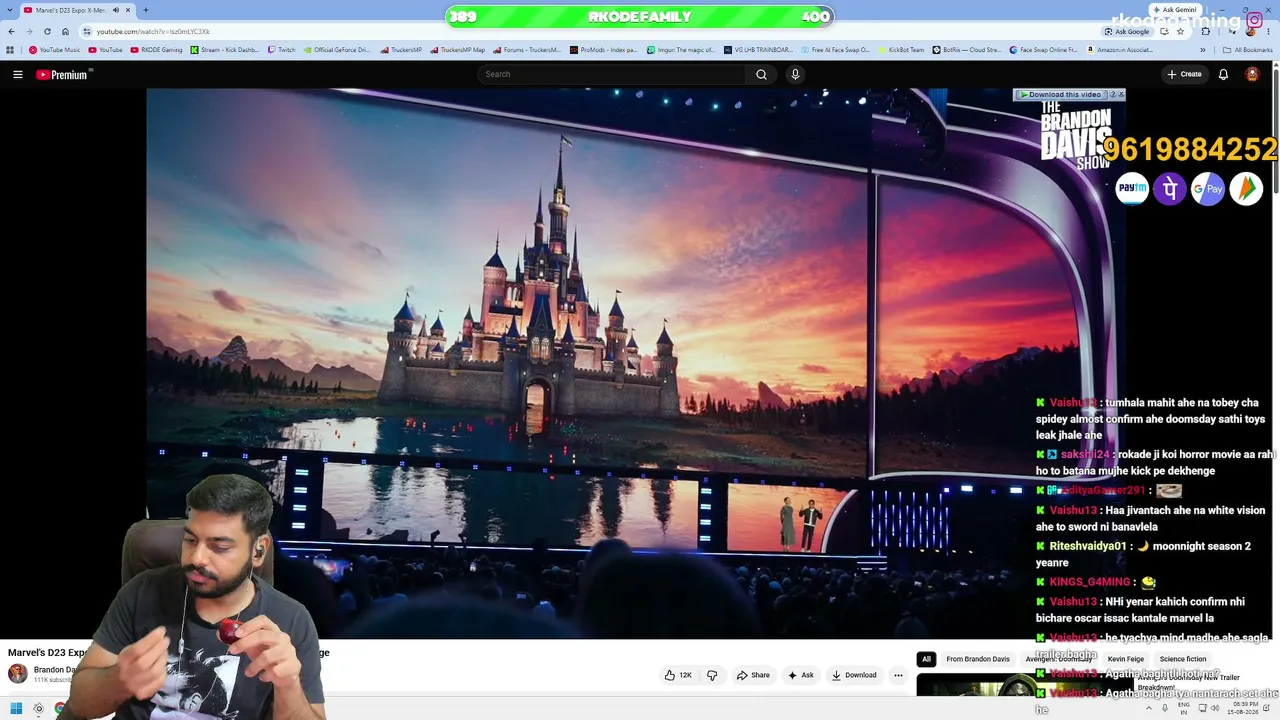Open the Twitch bookmark
The width and height of the screenshot is (1280, 720).
point(282,50)
